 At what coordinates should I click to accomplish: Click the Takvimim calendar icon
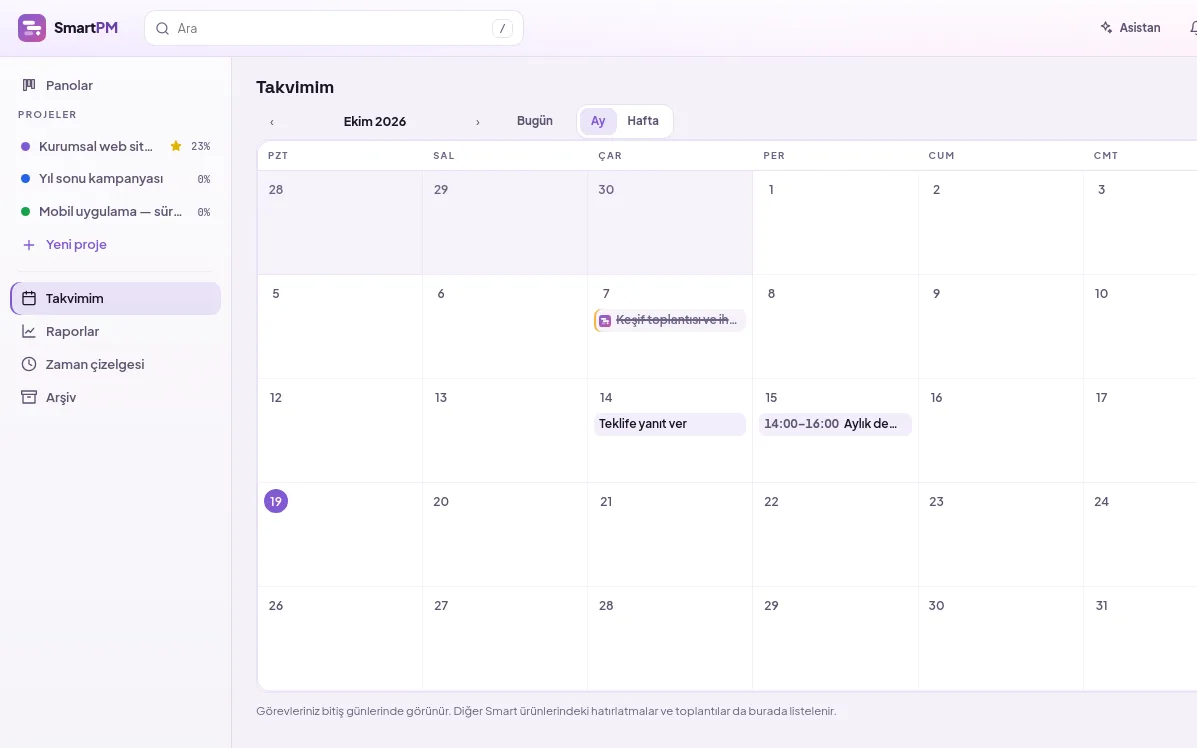pos(29,298)
